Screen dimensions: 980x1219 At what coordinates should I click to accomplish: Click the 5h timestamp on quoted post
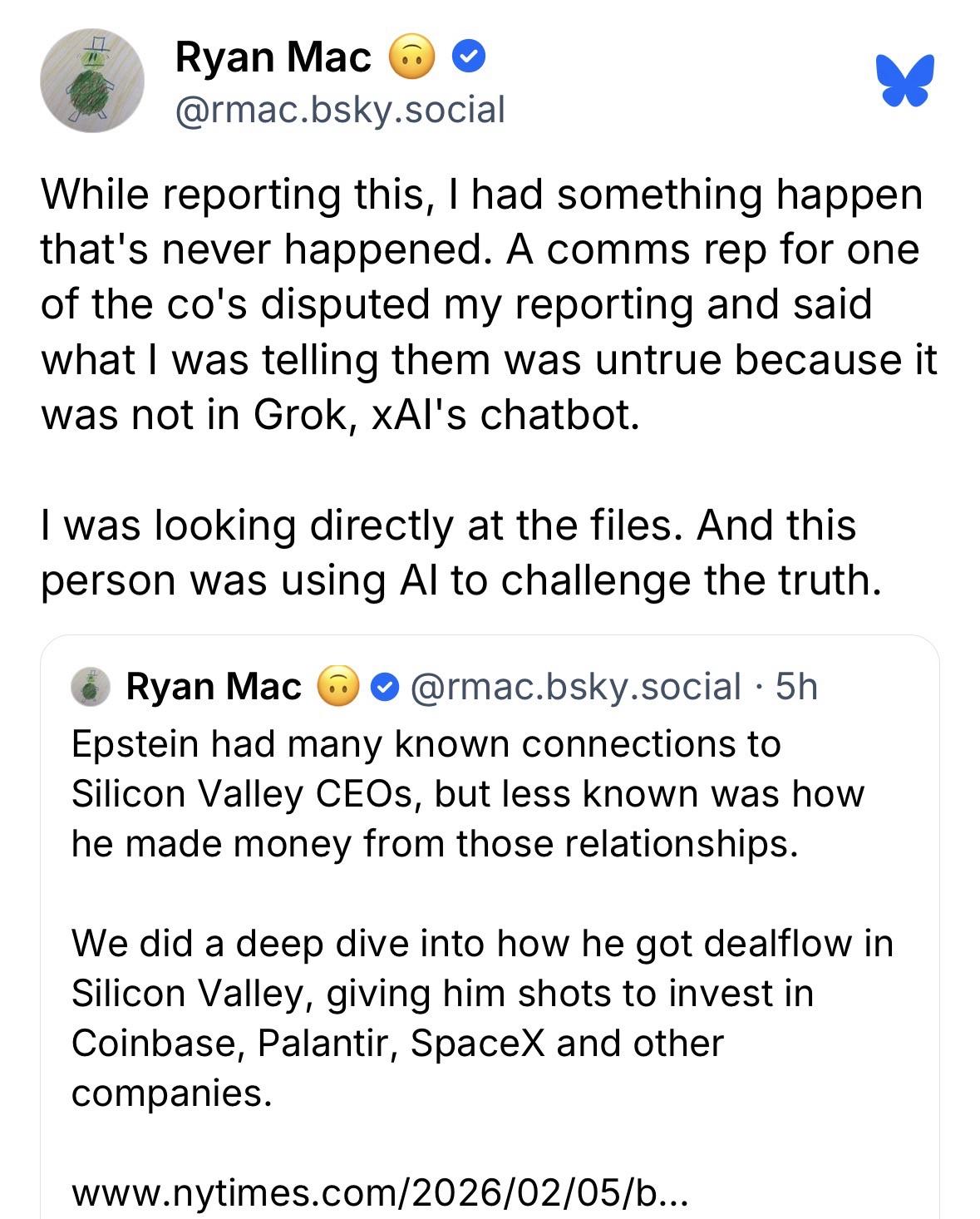(x=796, y=687)
